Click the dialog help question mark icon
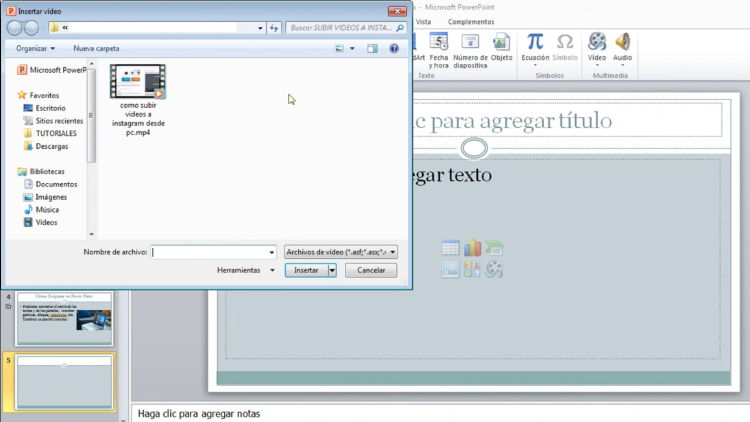 point(394,48)
